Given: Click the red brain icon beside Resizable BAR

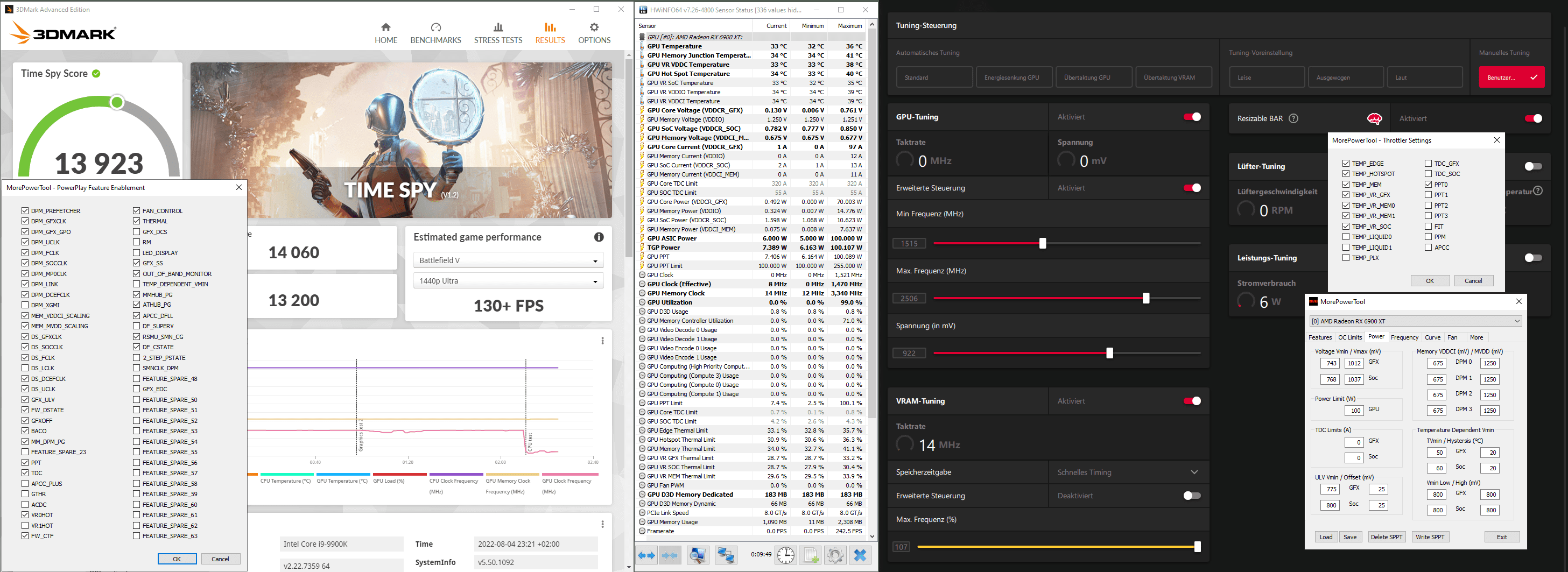Looking at the screenshot, I should point(1374,119).
